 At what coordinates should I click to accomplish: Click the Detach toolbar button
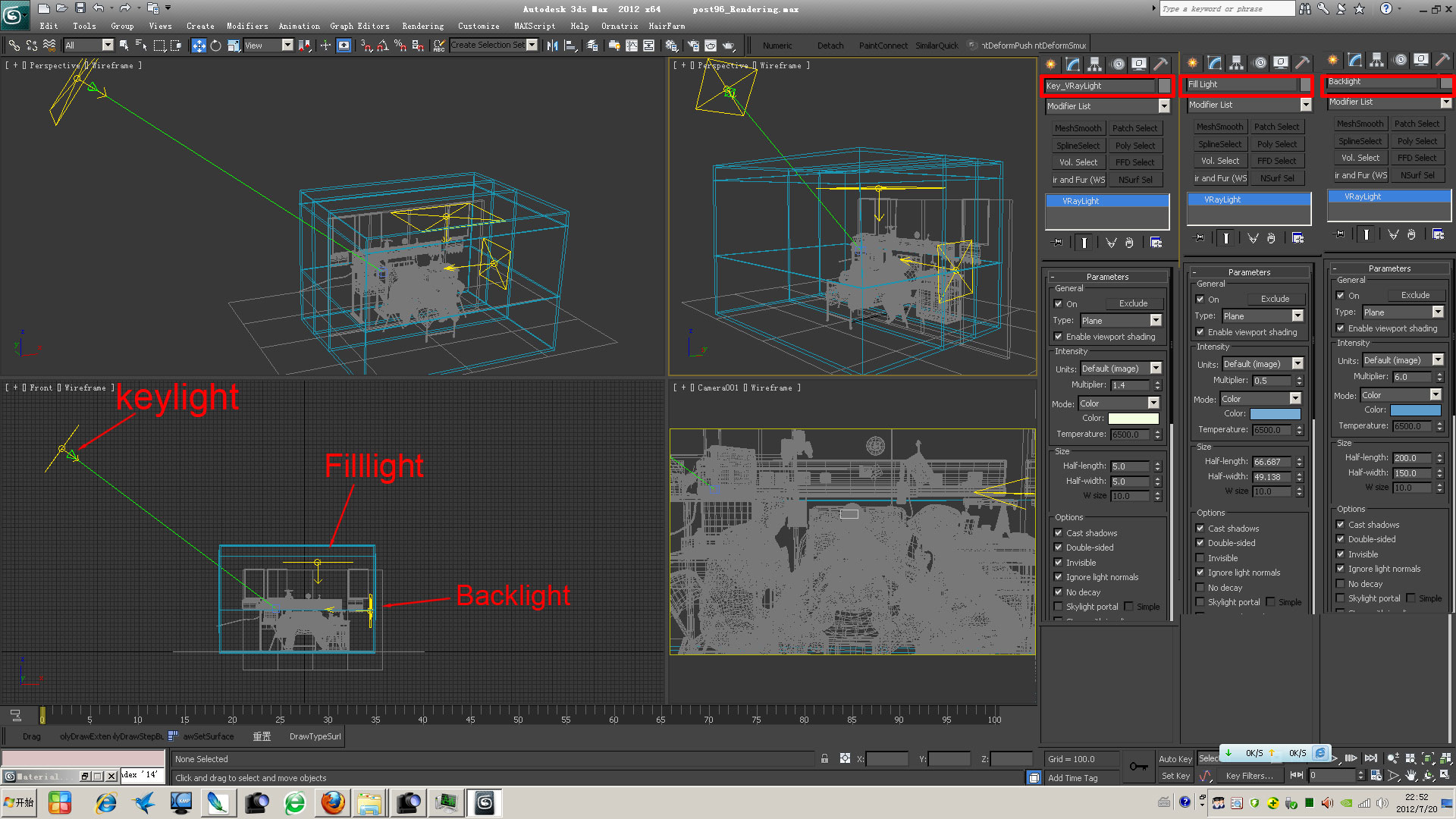pyautogui.click(x=830, y=45)
